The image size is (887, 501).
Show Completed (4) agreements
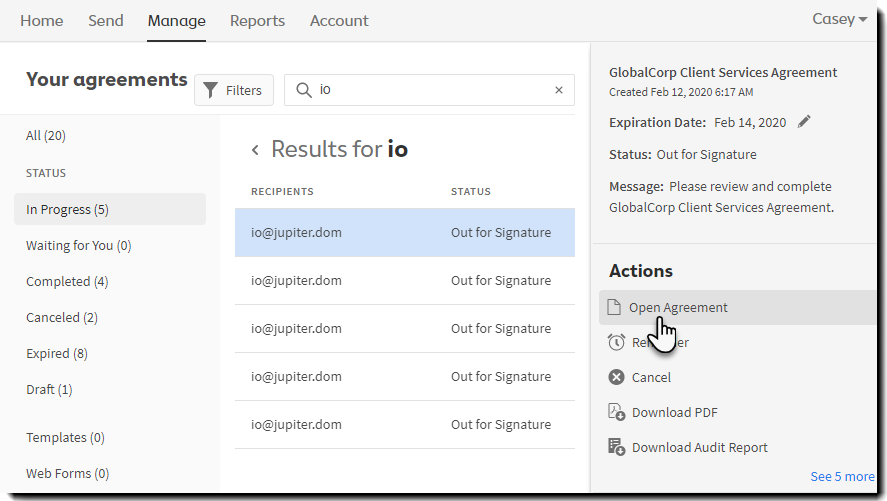(x=67, y=281)
